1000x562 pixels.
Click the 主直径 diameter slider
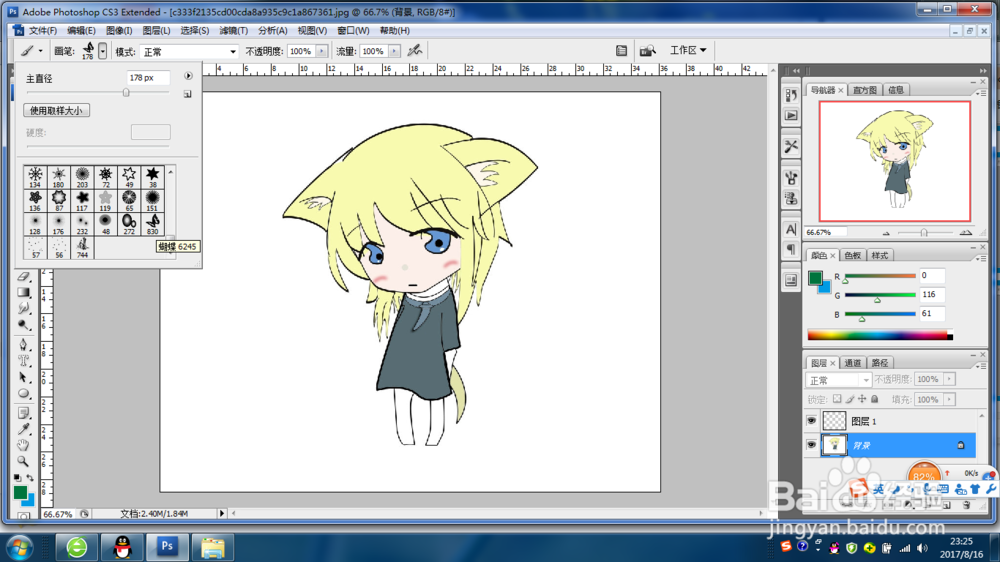coord(98,92)
